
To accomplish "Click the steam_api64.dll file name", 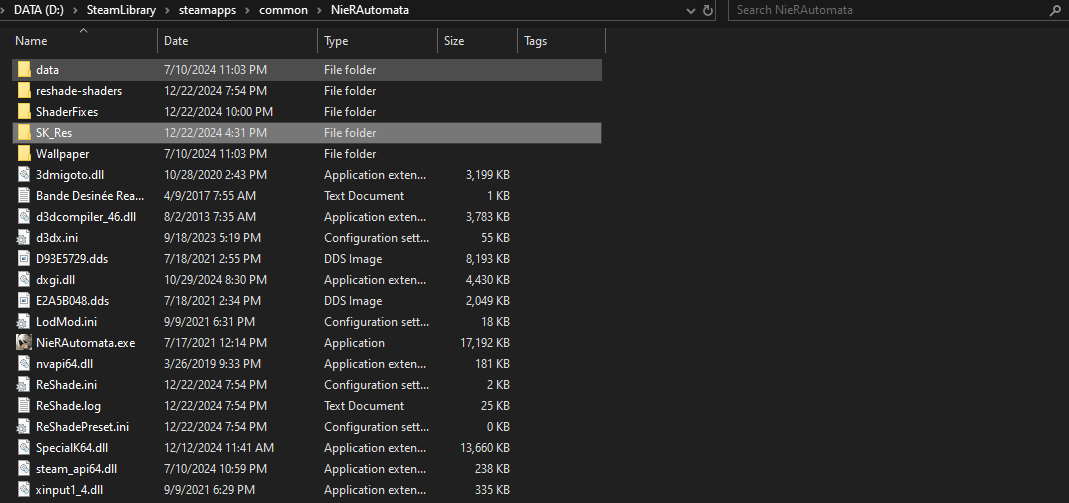I will (x=76, y=469).
